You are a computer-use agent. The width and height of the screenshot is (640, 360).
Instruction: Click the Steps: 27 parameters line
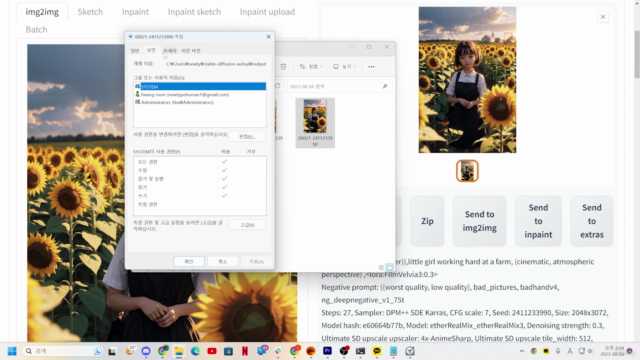(x=464, y=313)
